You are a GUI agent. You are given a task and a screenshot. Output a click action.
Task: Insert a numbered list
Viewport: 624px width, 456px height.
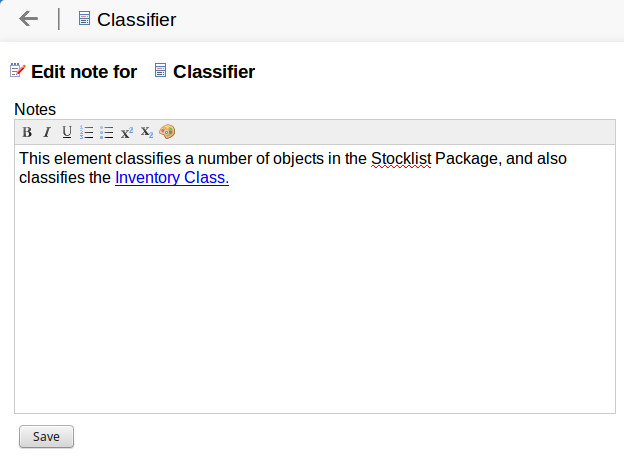[87, 132]
